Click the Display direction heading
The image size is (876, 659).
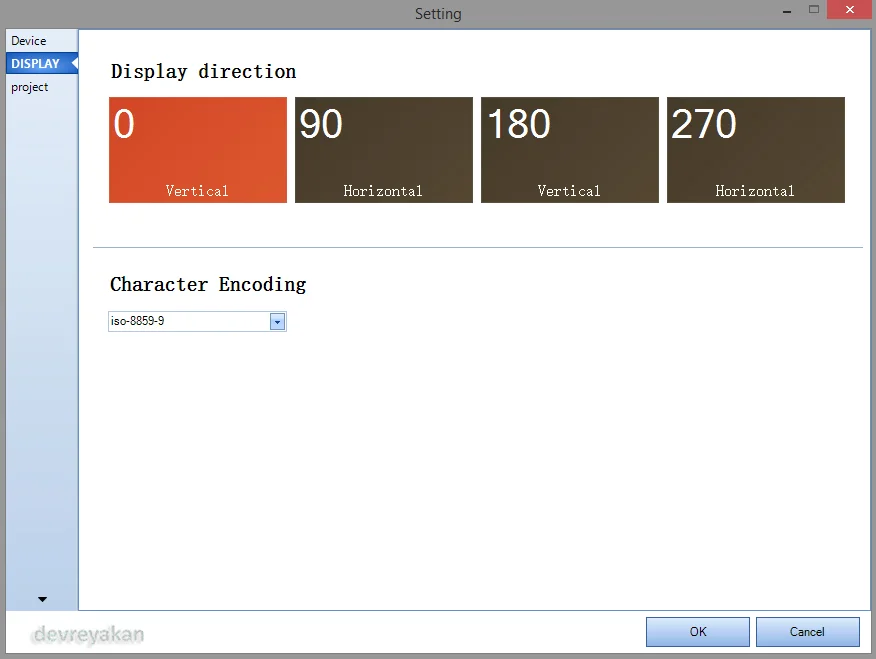coord(203,71)
